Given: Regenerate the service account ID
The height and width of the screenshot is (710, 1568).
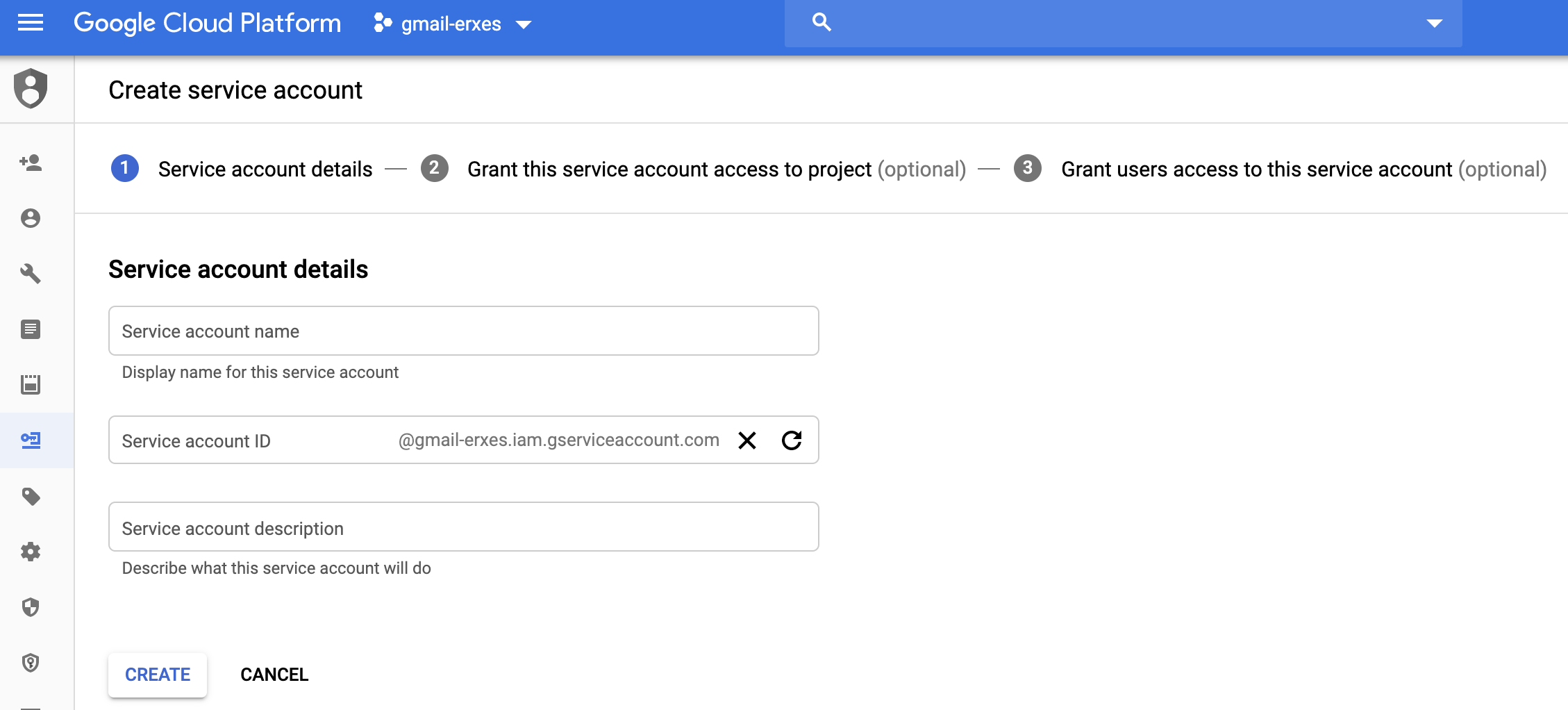Looking at the screenshot, I should [792, 440].
